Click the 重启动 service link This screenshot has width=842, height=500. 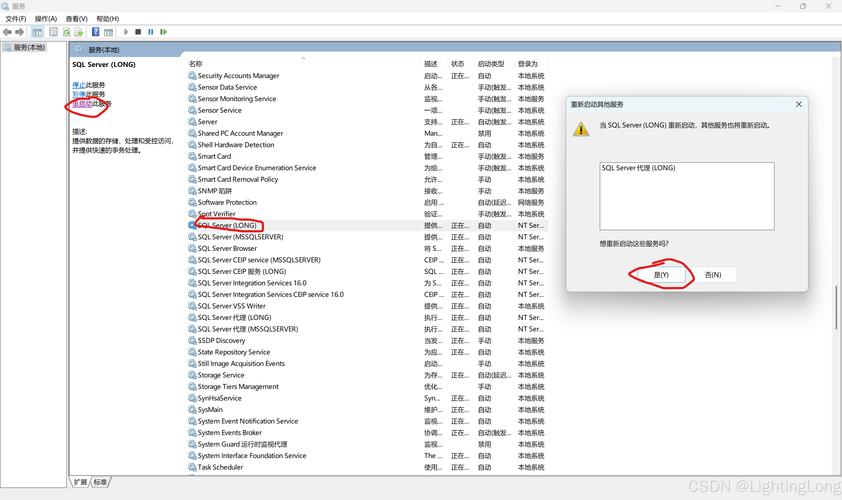click(82, 103)
